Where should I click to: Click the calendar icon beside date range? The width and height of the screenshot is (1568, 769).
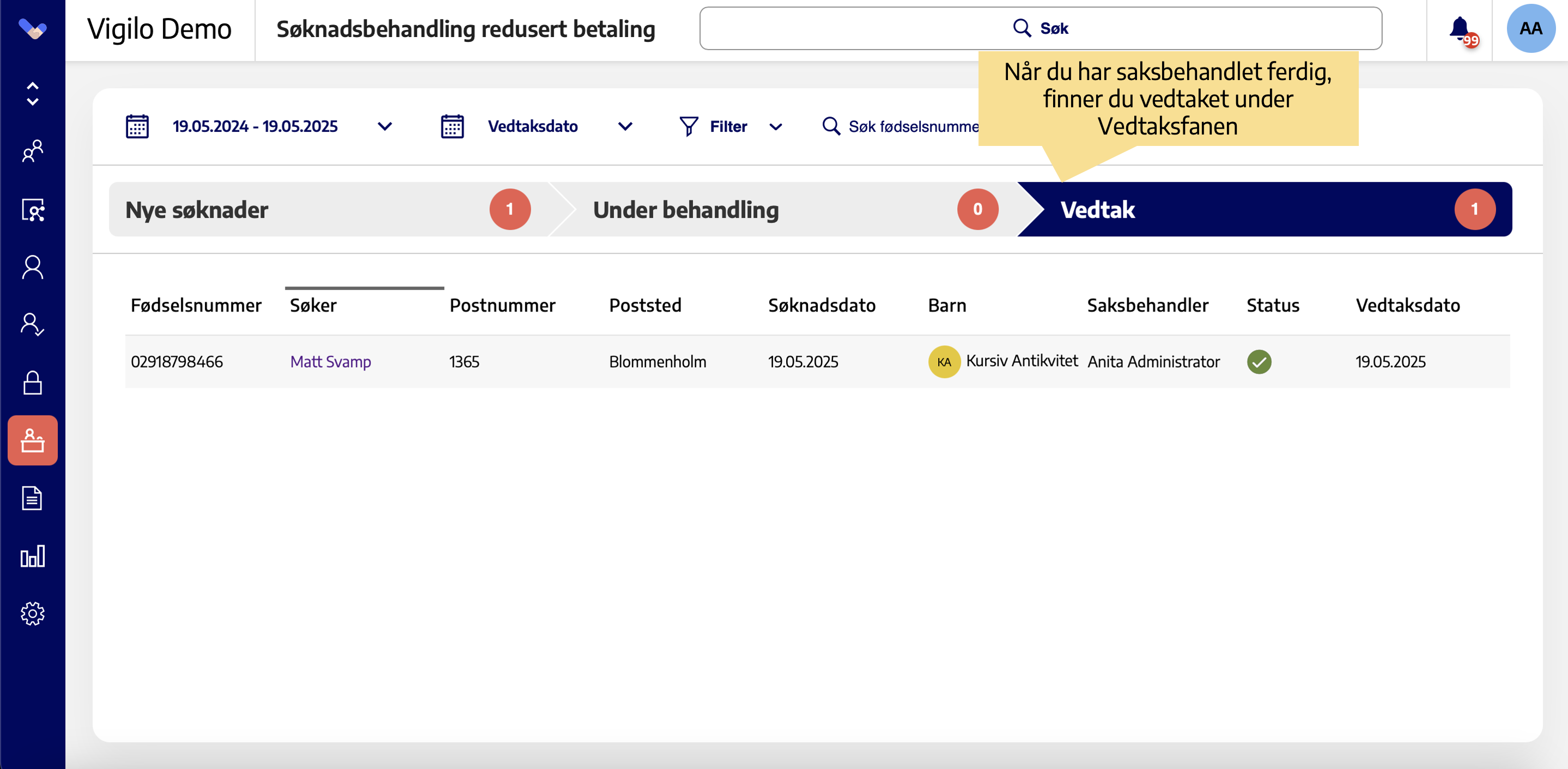(x=137, y=126)
